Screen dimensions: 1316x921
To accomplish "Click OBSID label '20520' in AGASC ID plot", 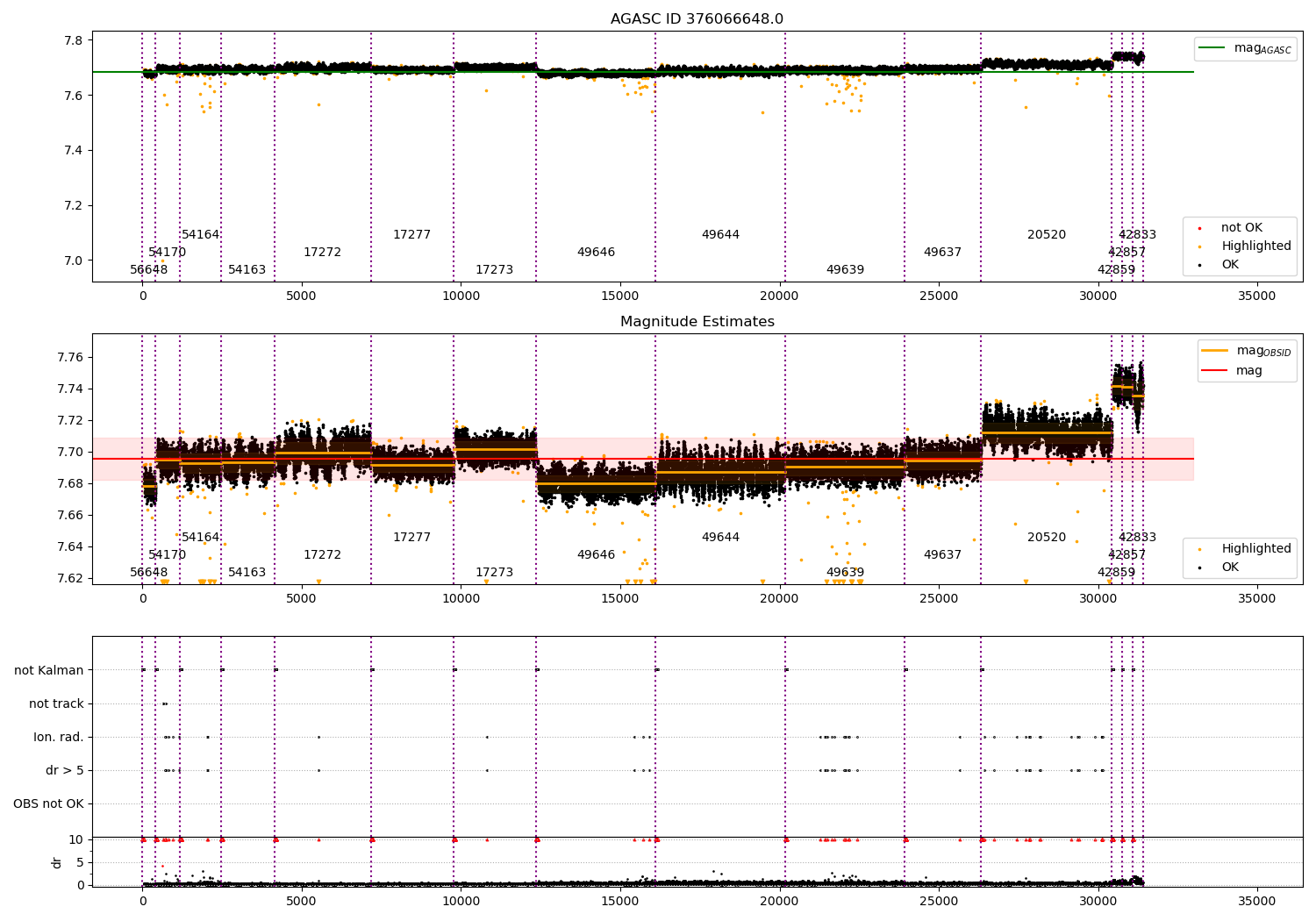I will click(x=1048, y=235).
